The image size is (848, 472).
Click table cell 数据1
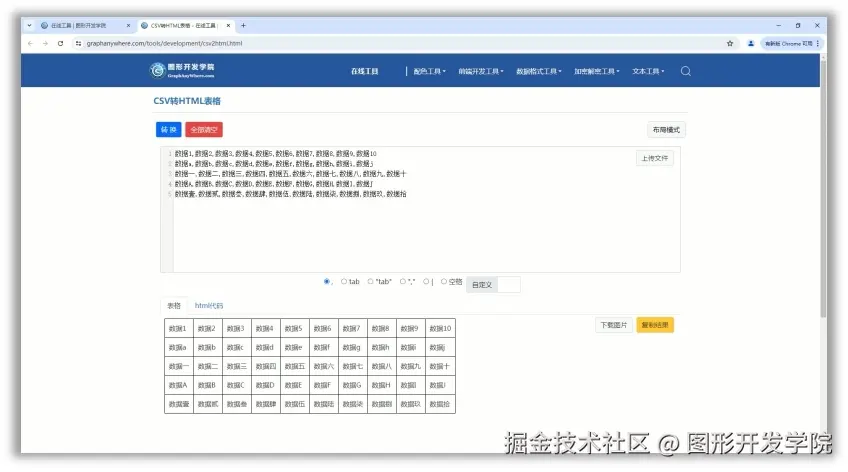178,328
